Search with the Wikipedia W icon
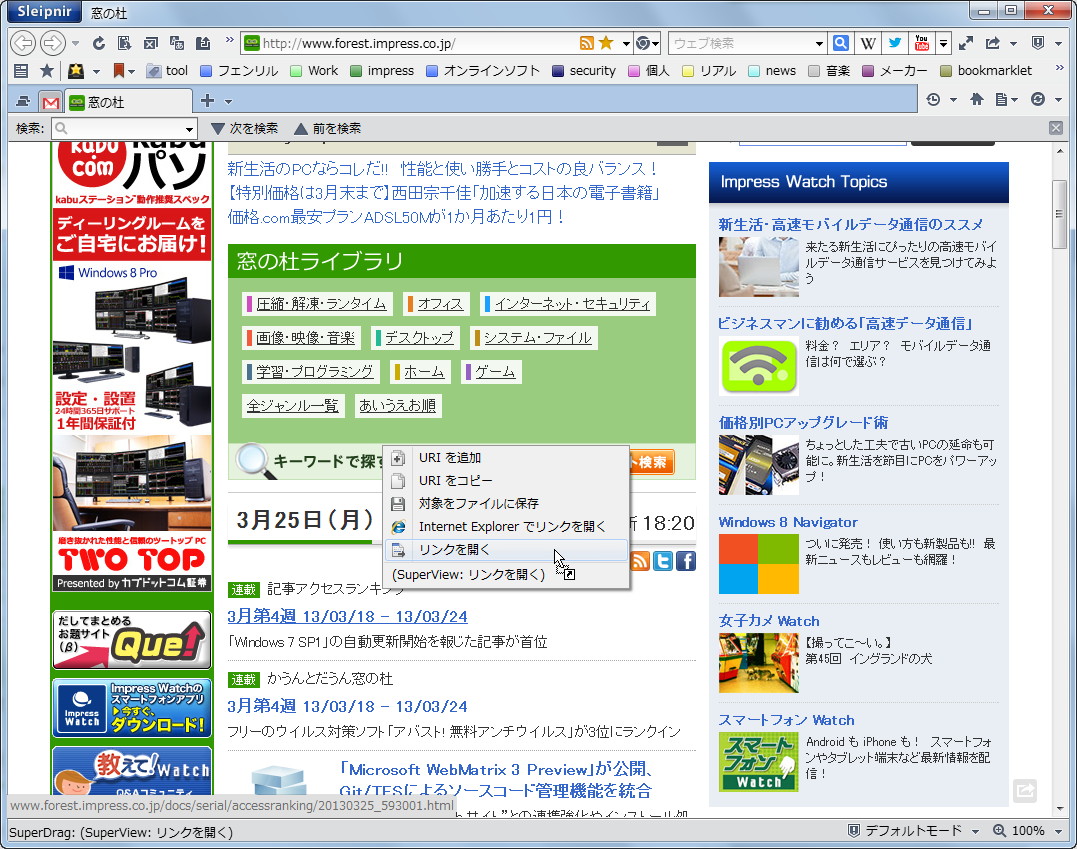Image resolution: width=1077 pixels, height=849 pixels. coord(868,43)
